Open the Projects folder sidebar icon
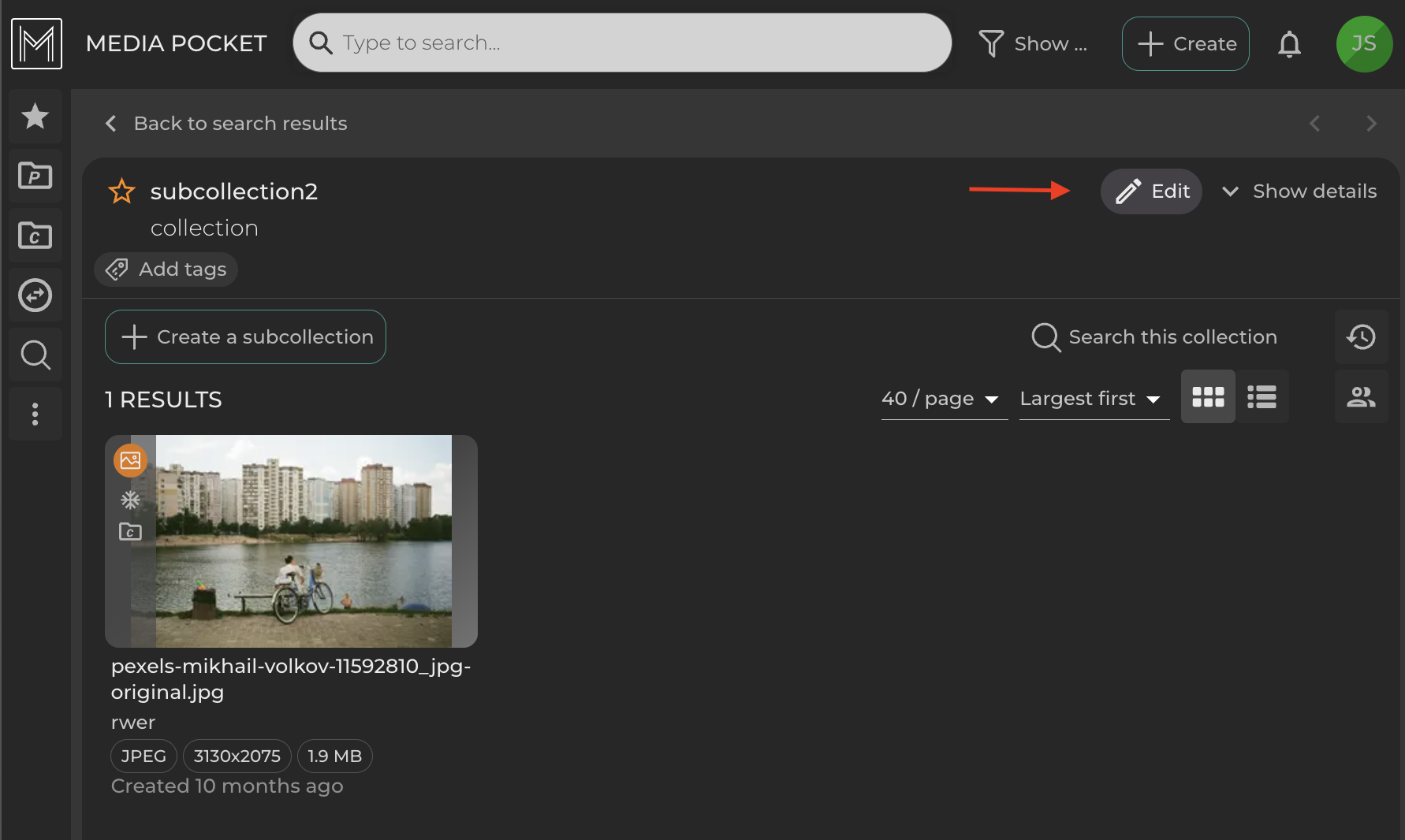The height and width of the screenshot is (840, 1405). 35,176
